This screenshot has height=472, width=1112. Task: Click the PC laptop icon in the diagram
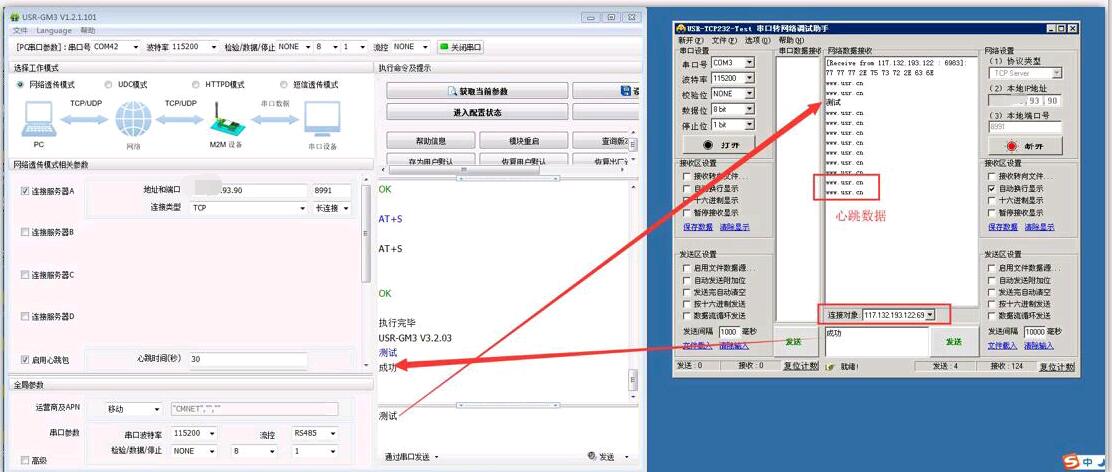[39, 120]
